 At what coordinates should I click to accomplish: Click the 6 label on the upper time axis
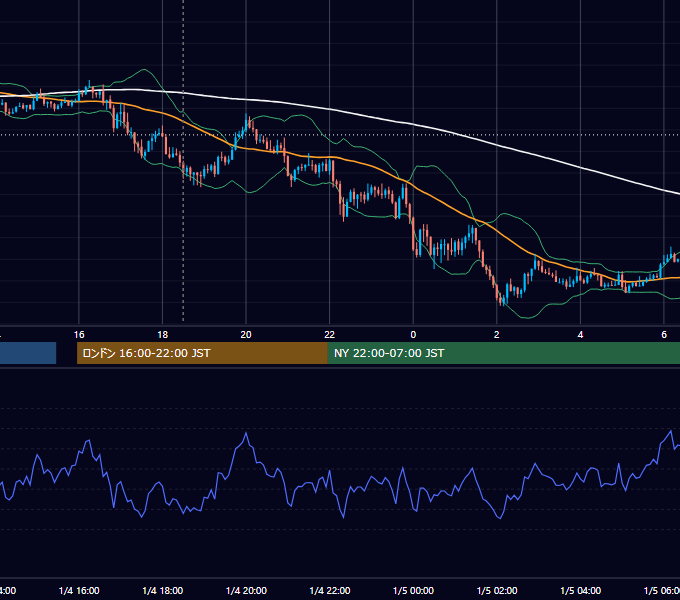click(x=664, y=334)
